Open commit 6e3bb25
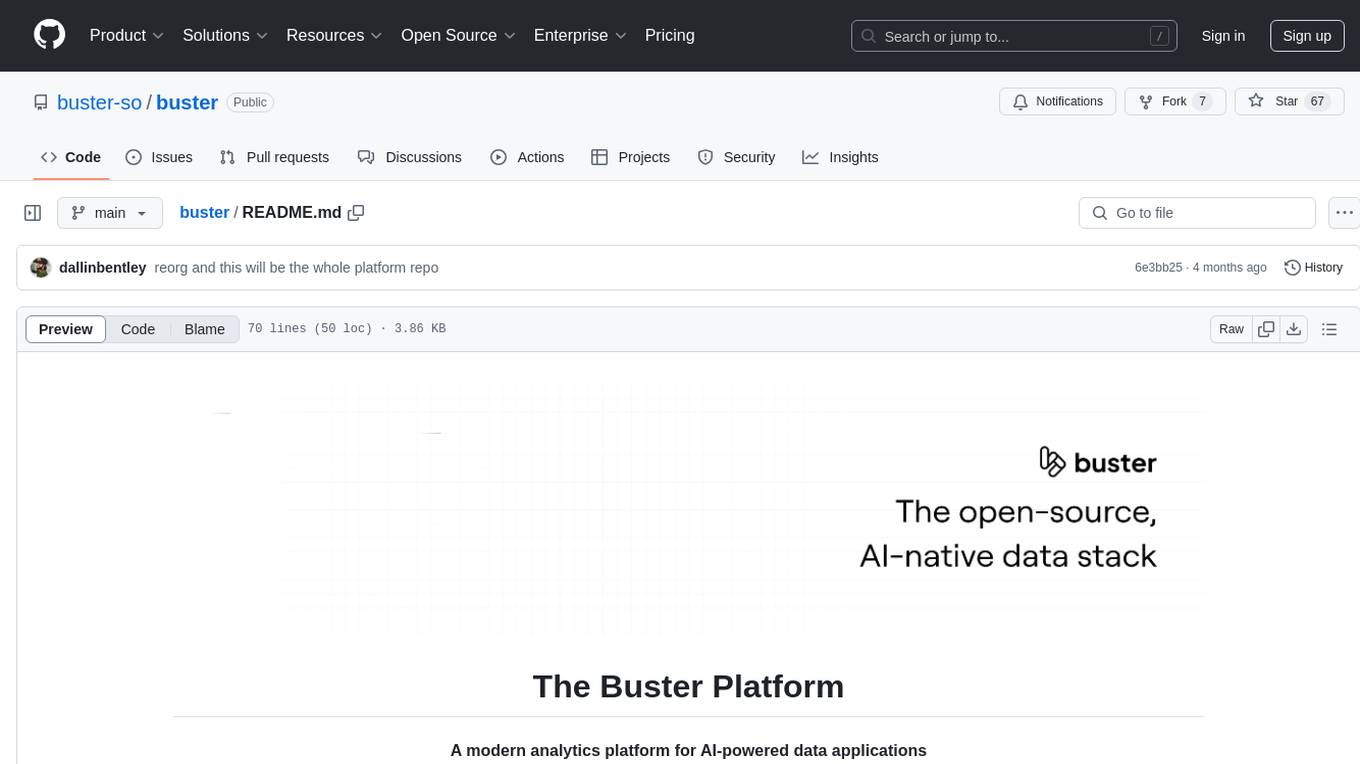1360x764 pixels. coord(1158,268)
